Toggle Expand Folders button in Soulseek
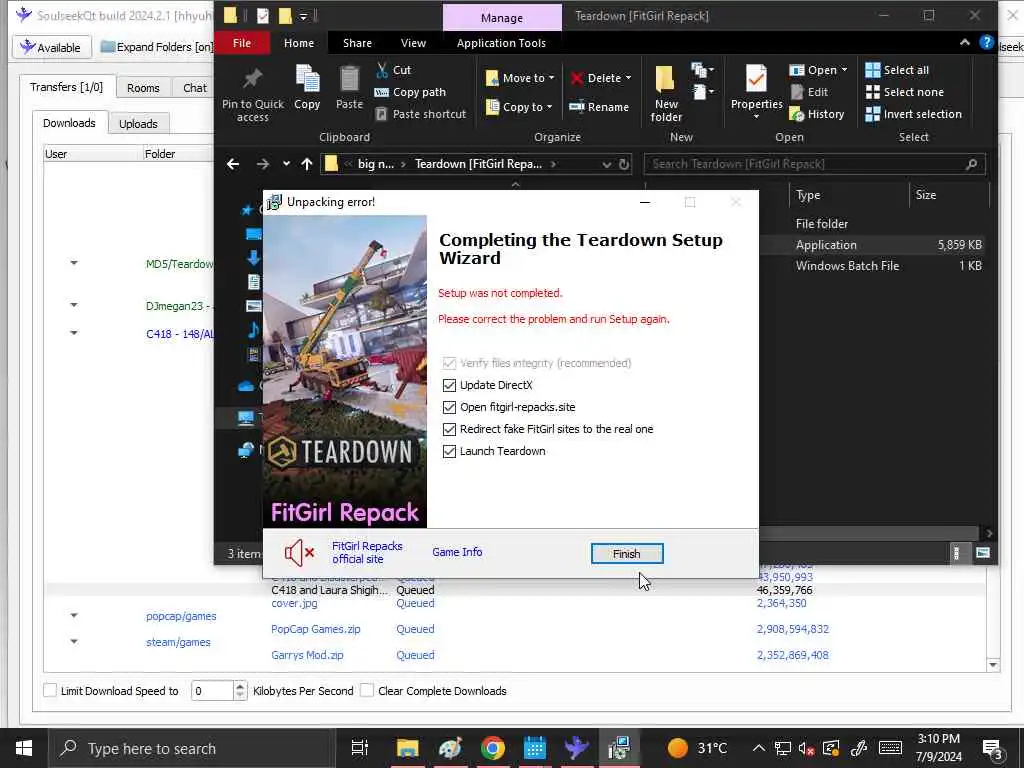The image size is (1024, 768). 157,47
